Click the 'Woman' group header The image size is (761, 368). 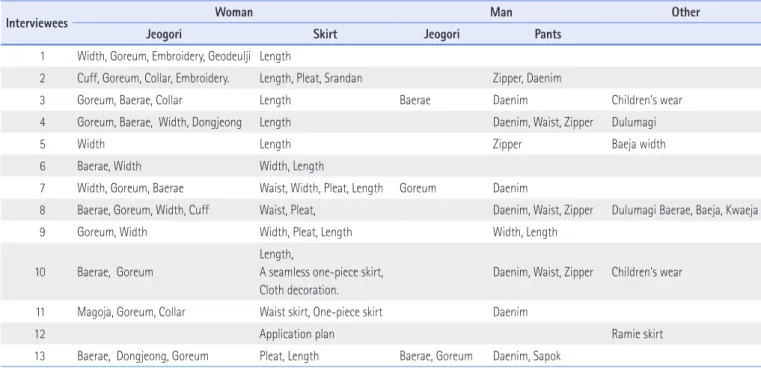pyautogui.click(x=234, y=12)
